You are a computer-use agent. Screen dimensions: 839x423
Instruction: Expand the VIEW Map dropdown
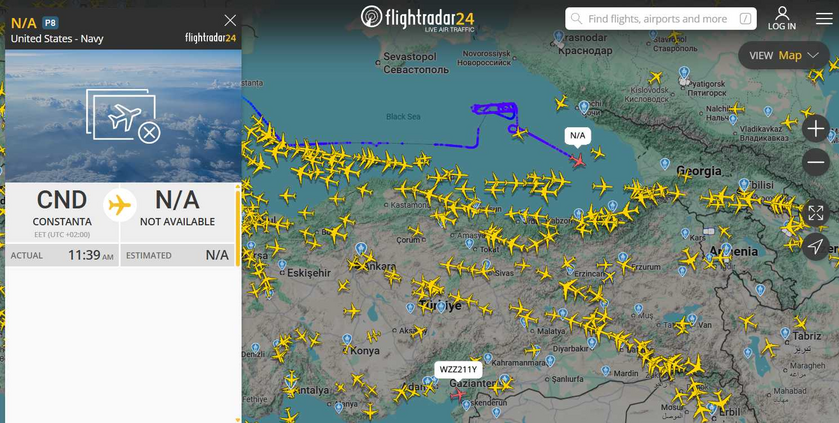[784, 56]
